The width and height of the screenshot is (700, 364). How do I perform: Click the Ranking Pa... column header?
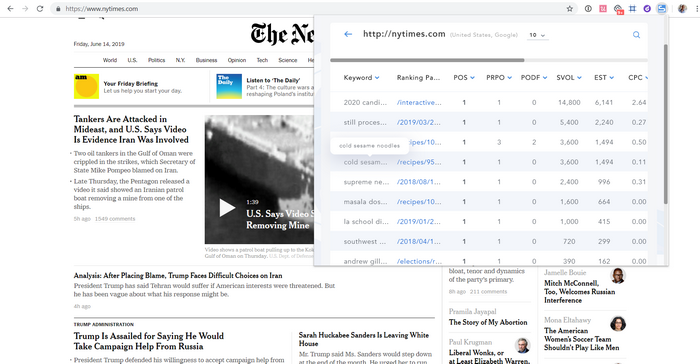click(418, 78)
